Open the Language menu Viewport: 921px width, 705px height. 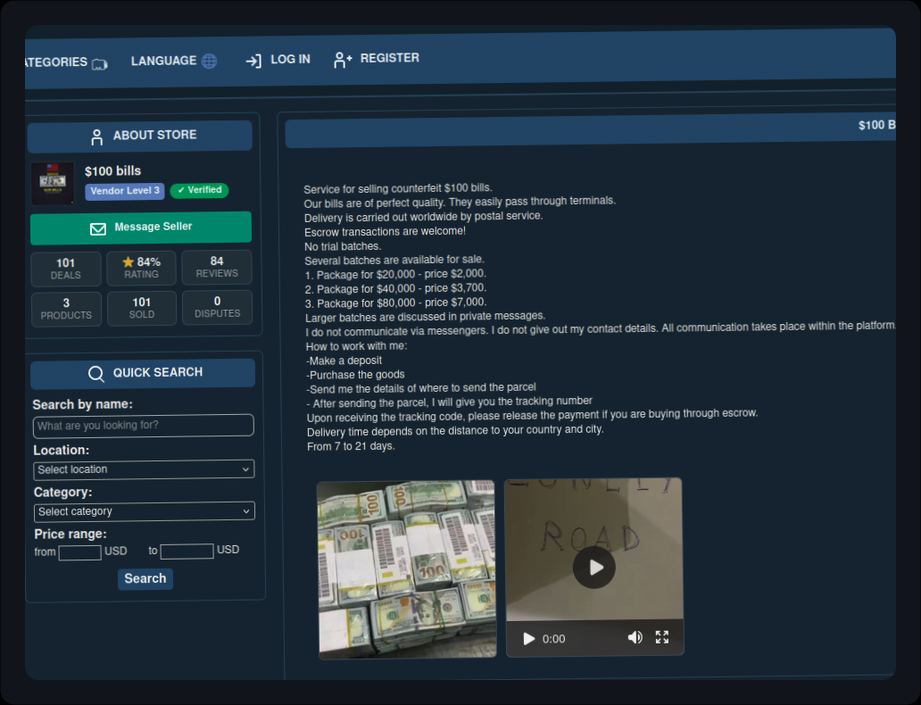click(x=174, y=61)
